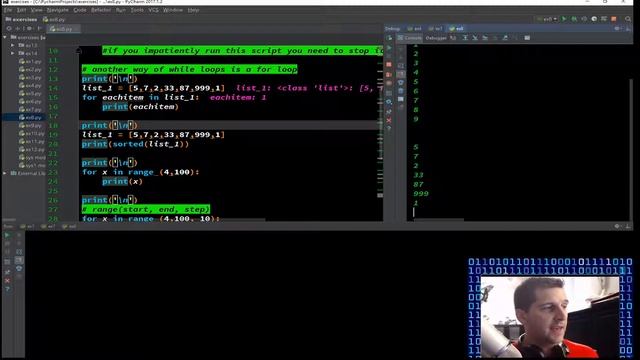
Task: Open ex12.py in project tree
Action: [x=32, y=149]
